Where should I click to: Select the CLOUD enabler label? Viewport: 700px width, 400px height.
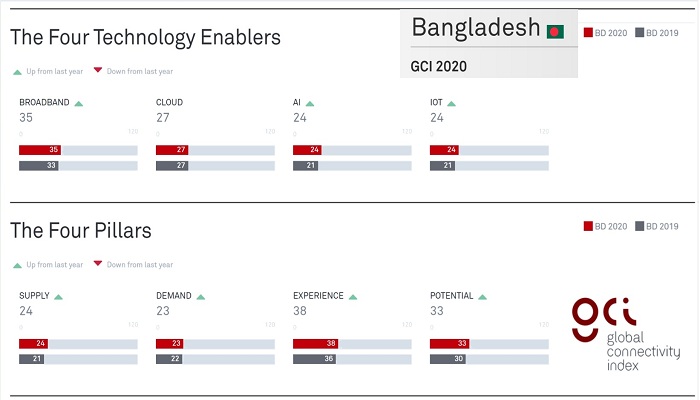[169, 103]
